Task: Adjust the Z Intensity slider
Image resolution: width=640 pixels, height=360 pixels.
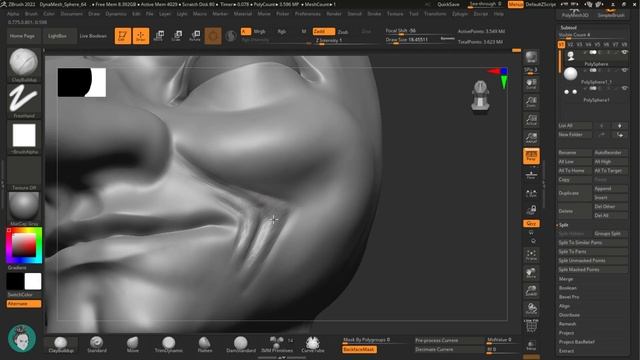Action: (x=347, y=41)
